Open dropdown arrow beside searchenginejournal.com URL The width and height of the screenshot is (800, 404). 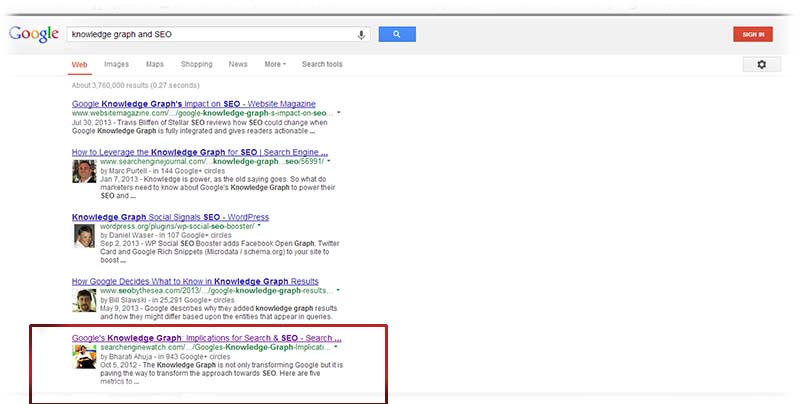click(x=328, y=161)
